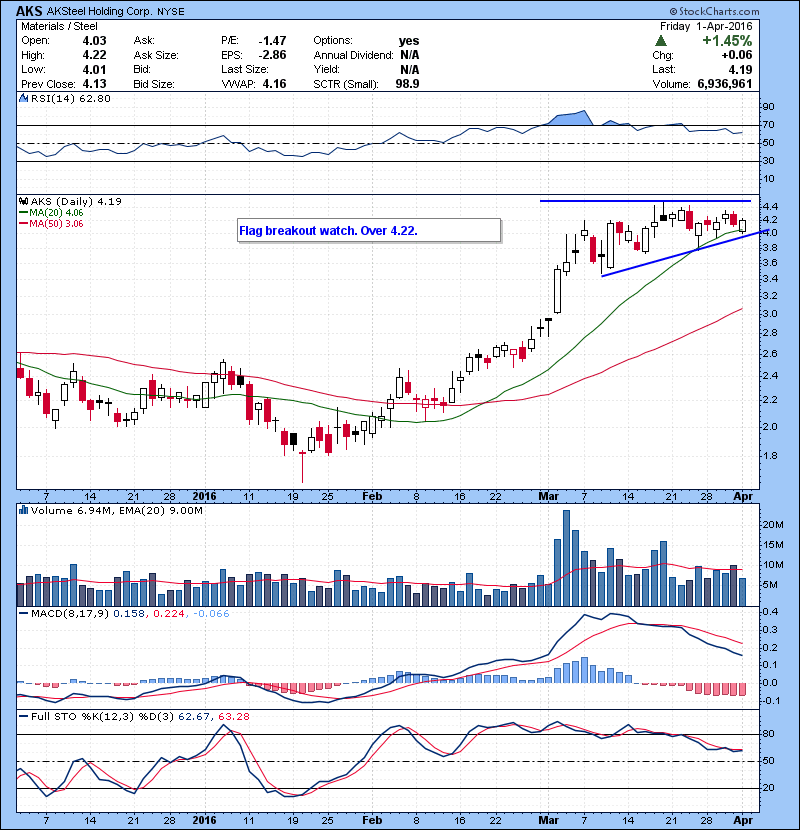Click the rising blue support trendline
Viewport: 800px width, 830px height.
click(685, 253)
